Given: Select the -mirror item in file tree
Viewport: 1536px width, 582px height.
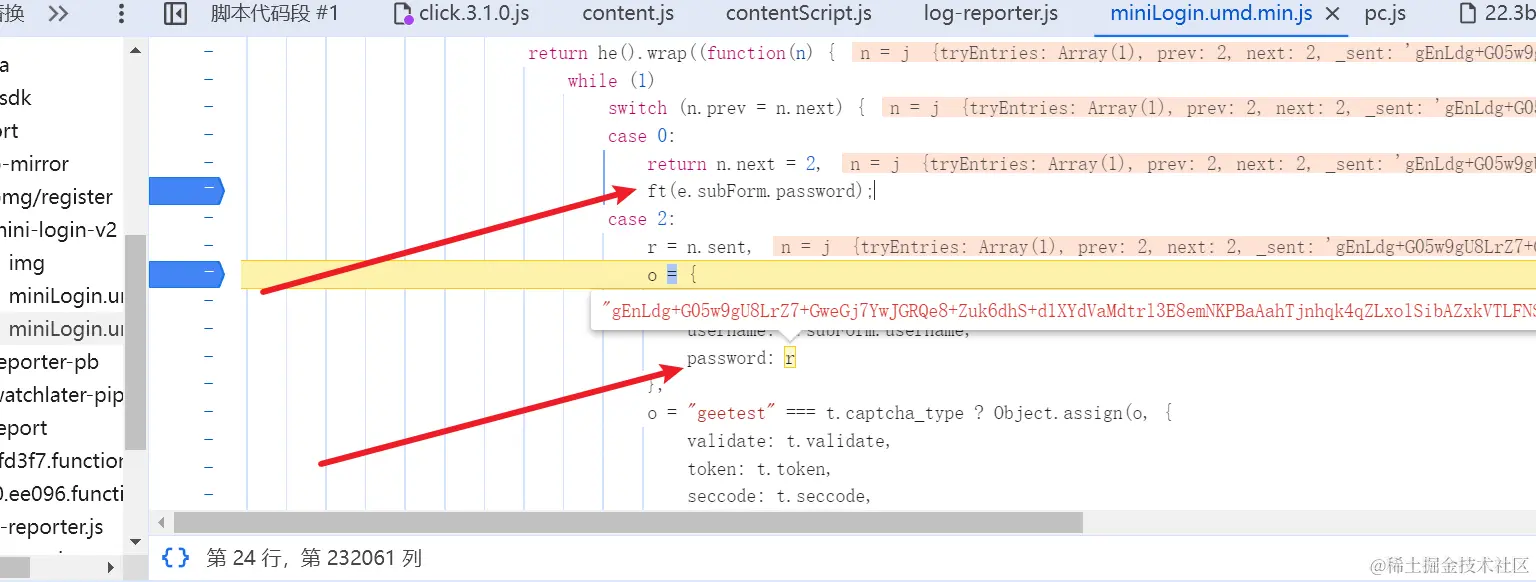Looking at the screenshot, I should coord(34,164).
